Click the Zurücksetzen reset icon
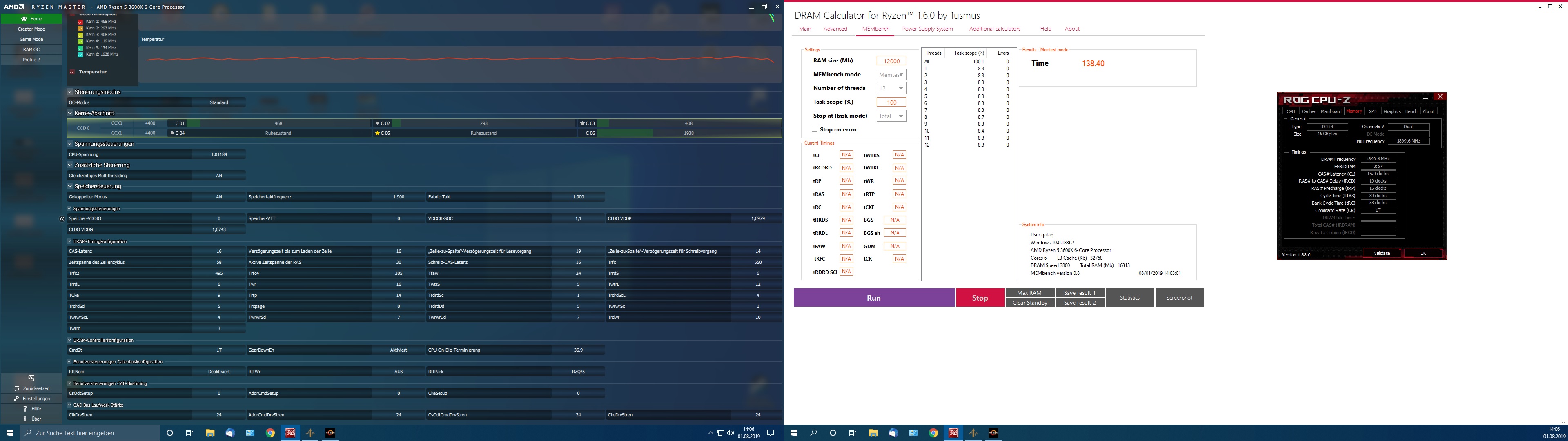The image size is (1568, 441). click(x=17, y=389)
